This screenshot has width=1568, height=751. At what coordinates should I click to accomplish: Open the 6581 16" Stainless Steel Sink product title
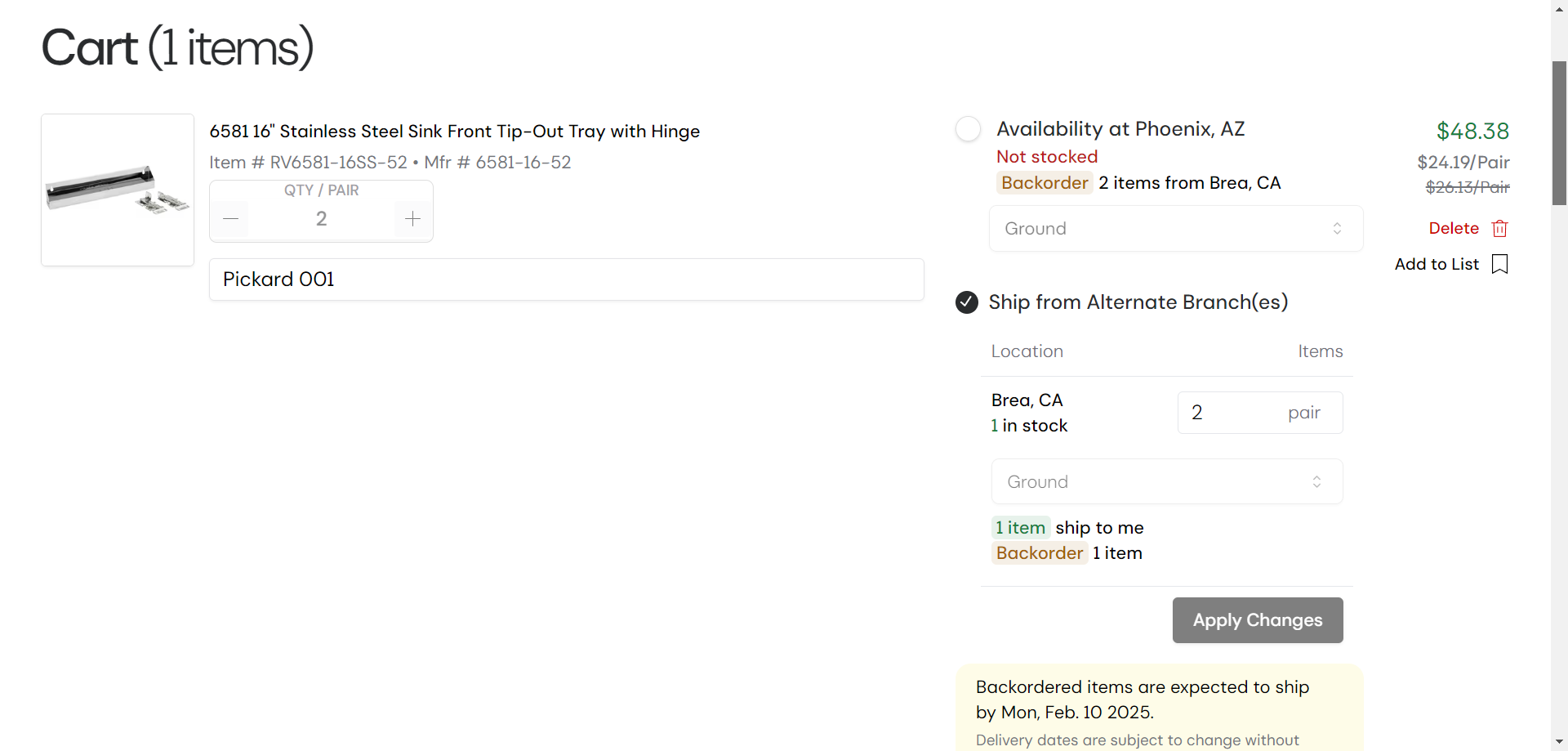click(x=455, y=132)
